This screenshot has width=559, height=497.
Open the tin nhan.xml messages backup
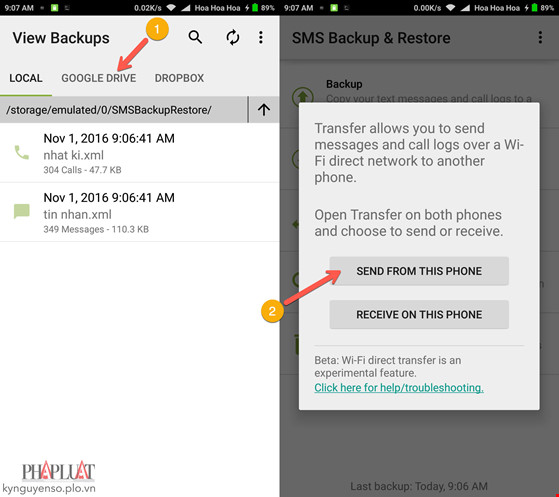(x=139, y=212)
